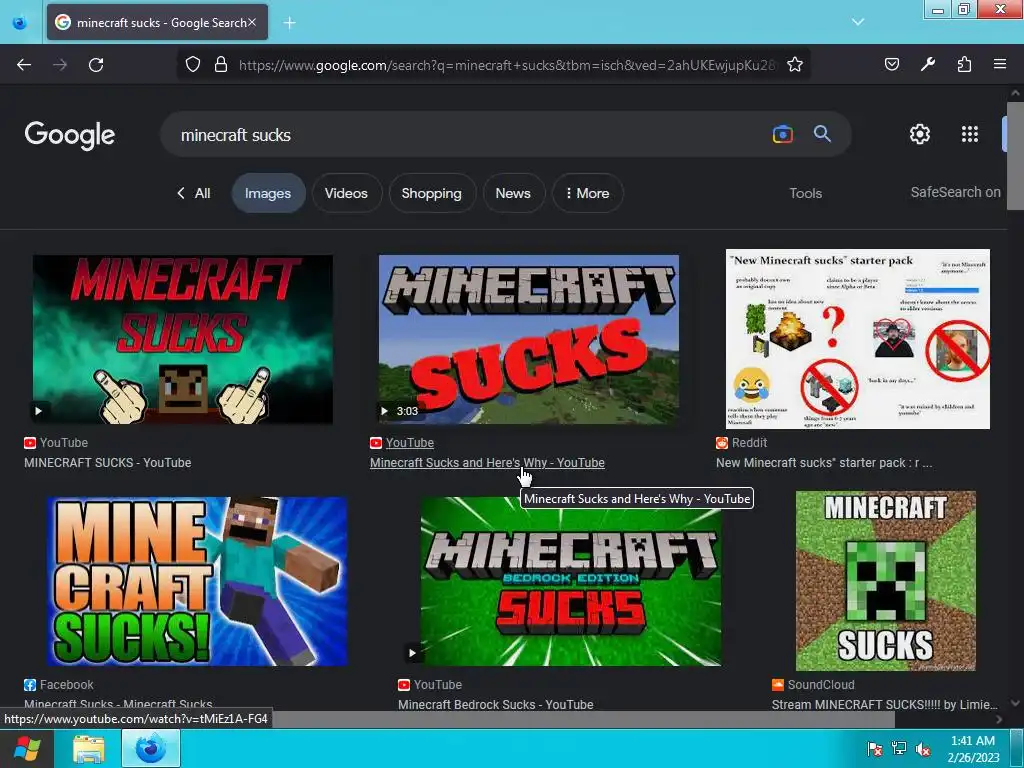Open the Firefox hamburger menu

coord(1000,64)
